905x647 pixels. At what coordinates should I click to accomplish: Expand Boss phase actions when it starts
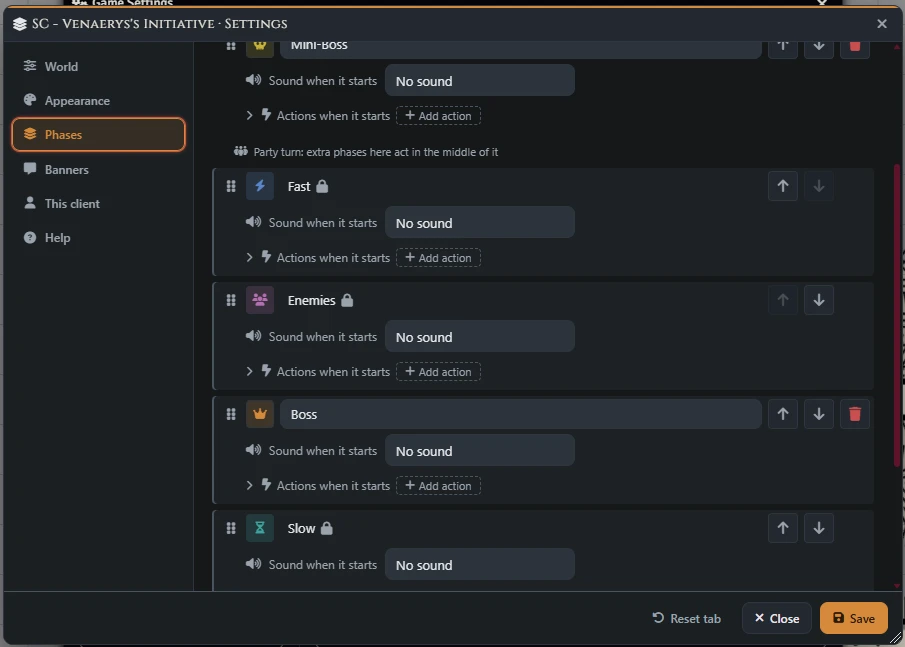click(x=249, y=485)
